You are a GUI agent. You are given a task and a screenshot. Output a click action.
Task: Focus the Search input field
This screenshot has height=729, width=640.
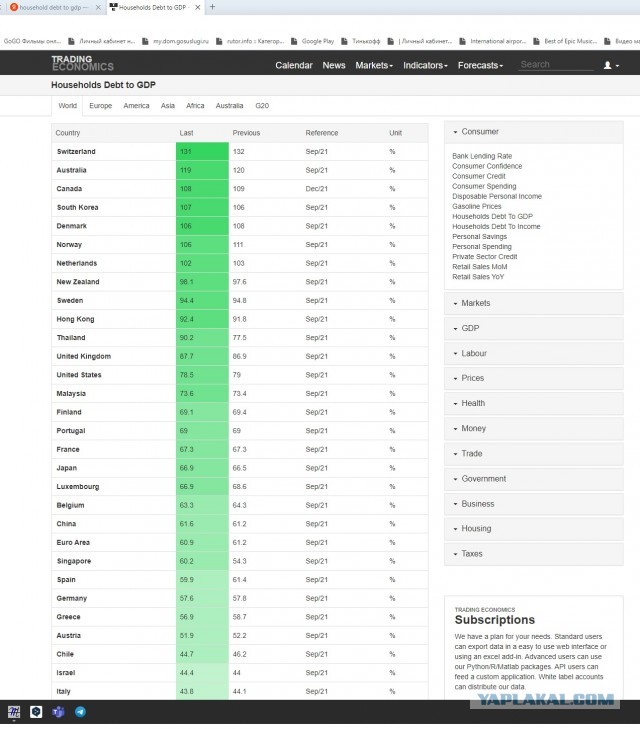point(556,65)
